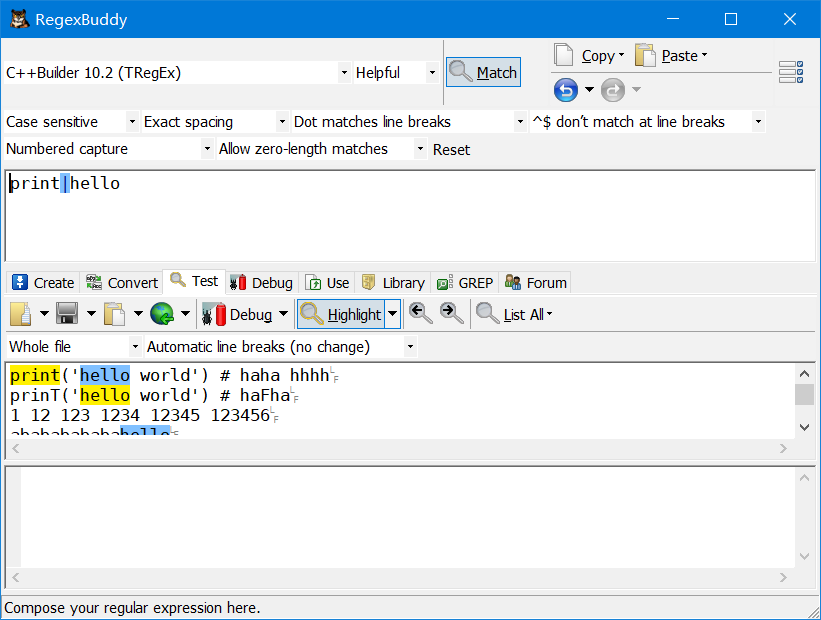
Task: Toggle Allow zero-length matches option
Action: (x=321, y=149)
